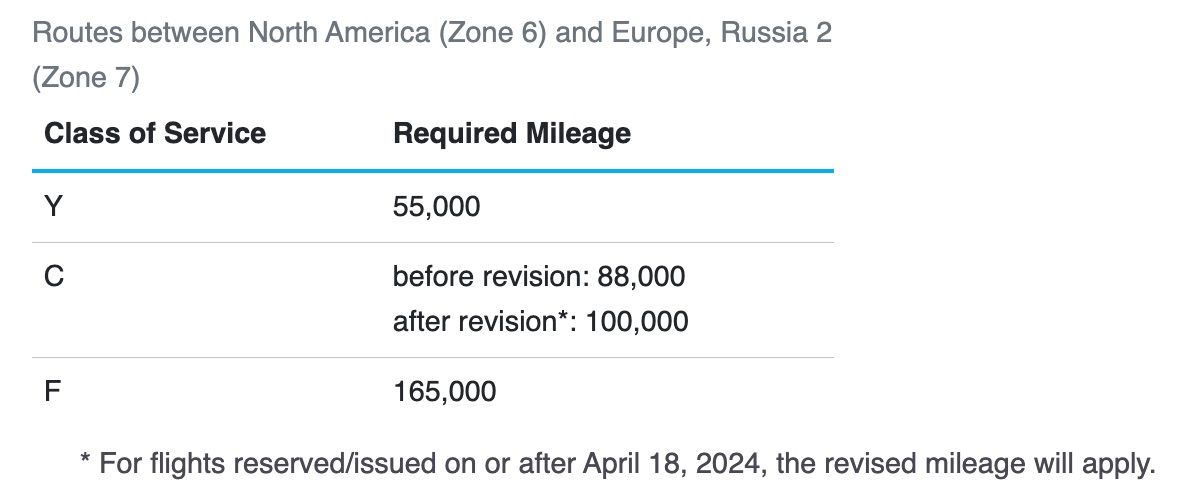Click the 'Required Mileage' column header
This screenshot has height=498, width=1200.
pos(512,133)
